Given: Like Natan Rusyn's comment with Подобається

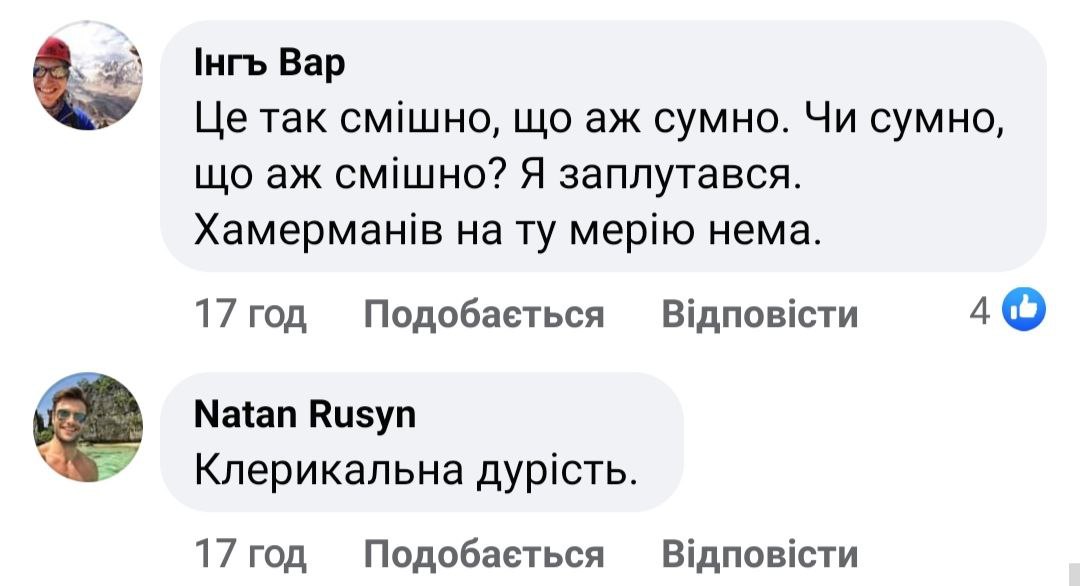Looking at the screenshot, I should [484, 552].
